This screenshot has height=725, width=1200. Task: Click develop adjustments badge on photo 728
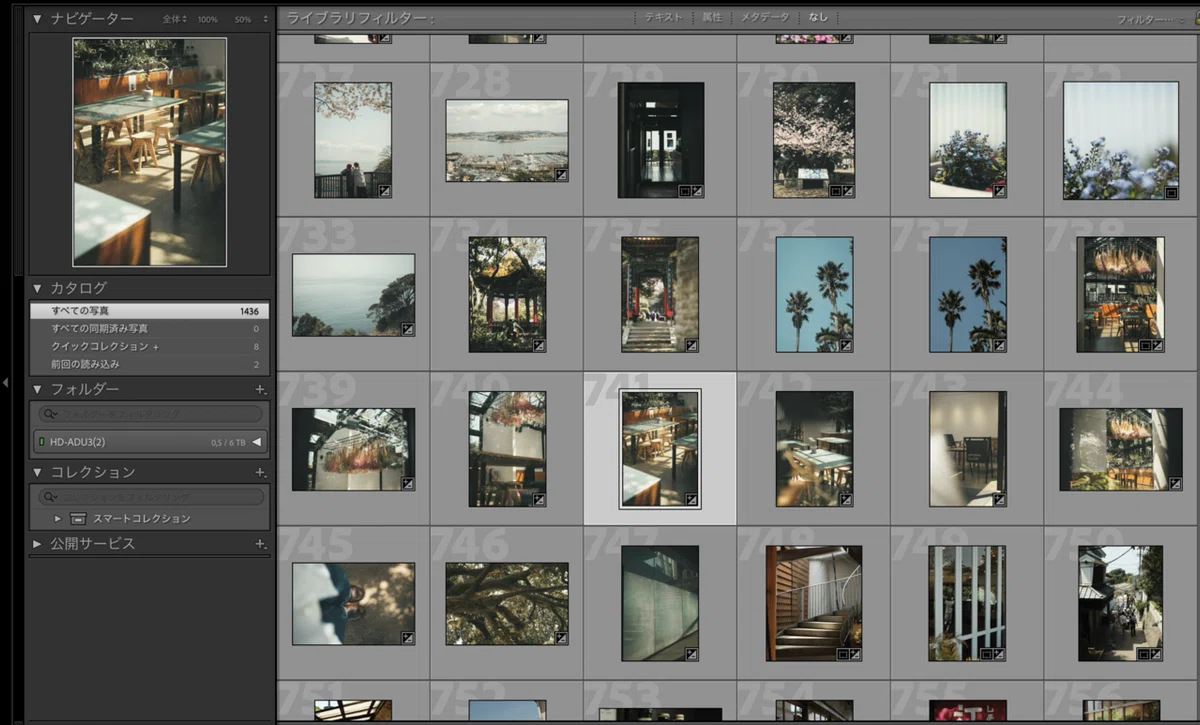click(x=561, y=174)
